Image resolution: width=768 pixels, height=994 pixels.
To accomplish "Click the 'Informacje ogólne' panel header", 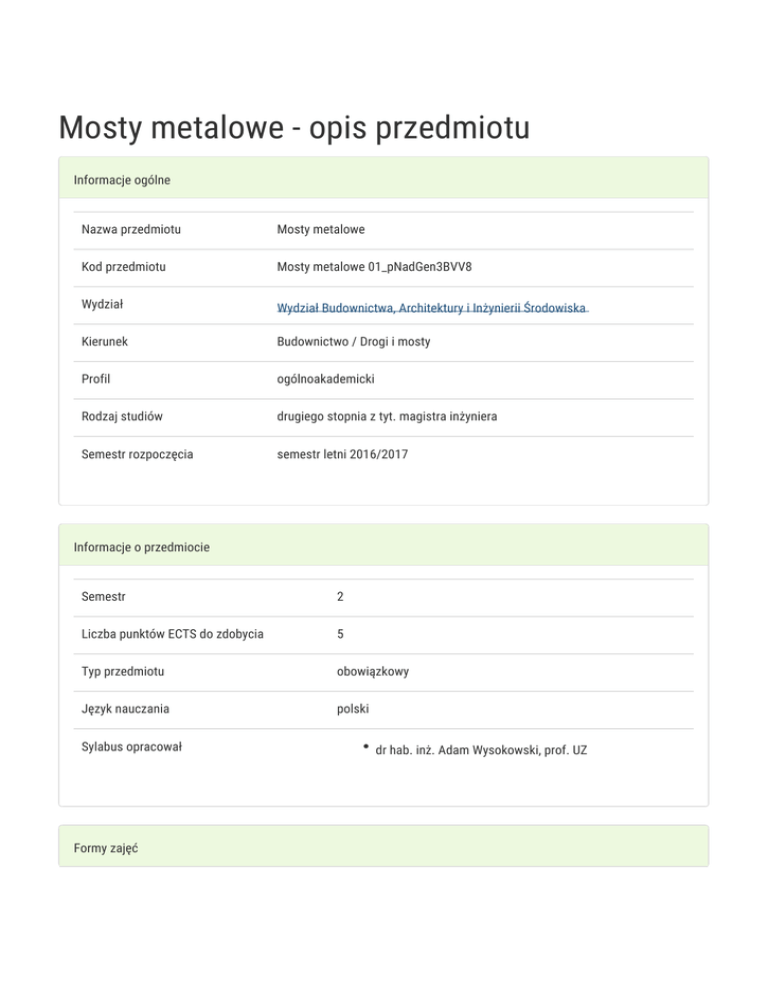I will point(122,180).
